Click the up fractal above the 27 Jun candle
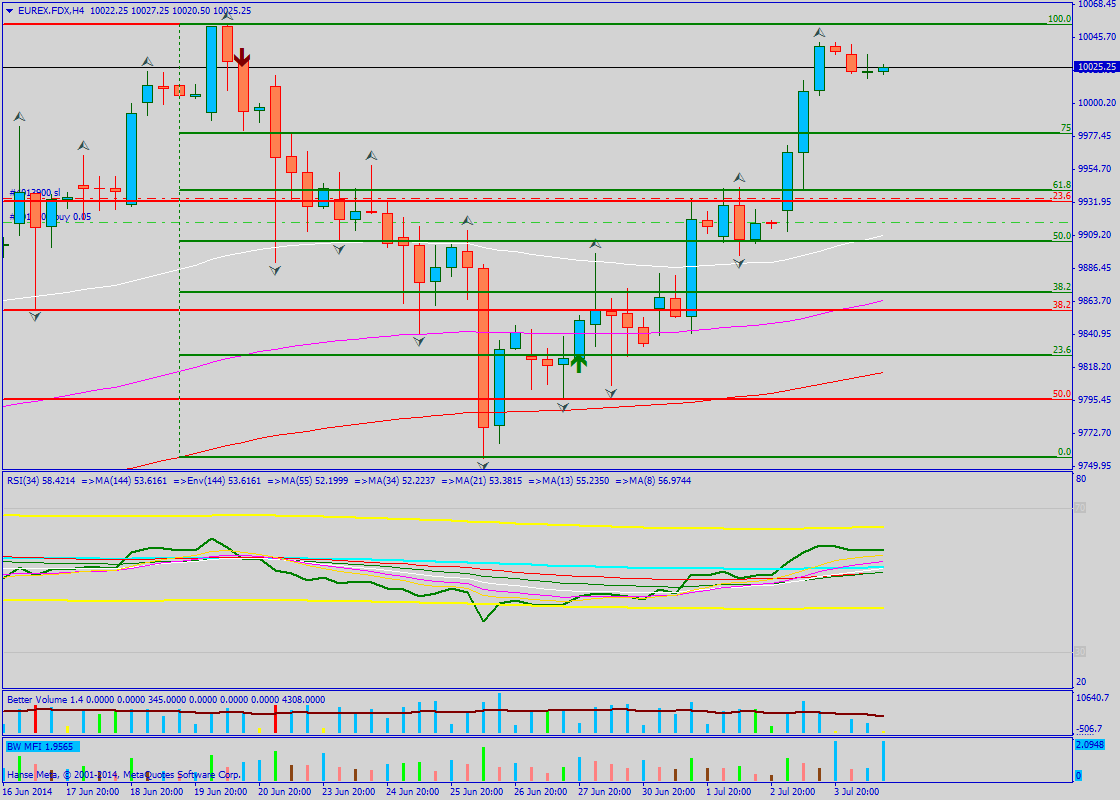Viewport: 1120px width, 800px height. pyautogui.click(x=595, y=243)
